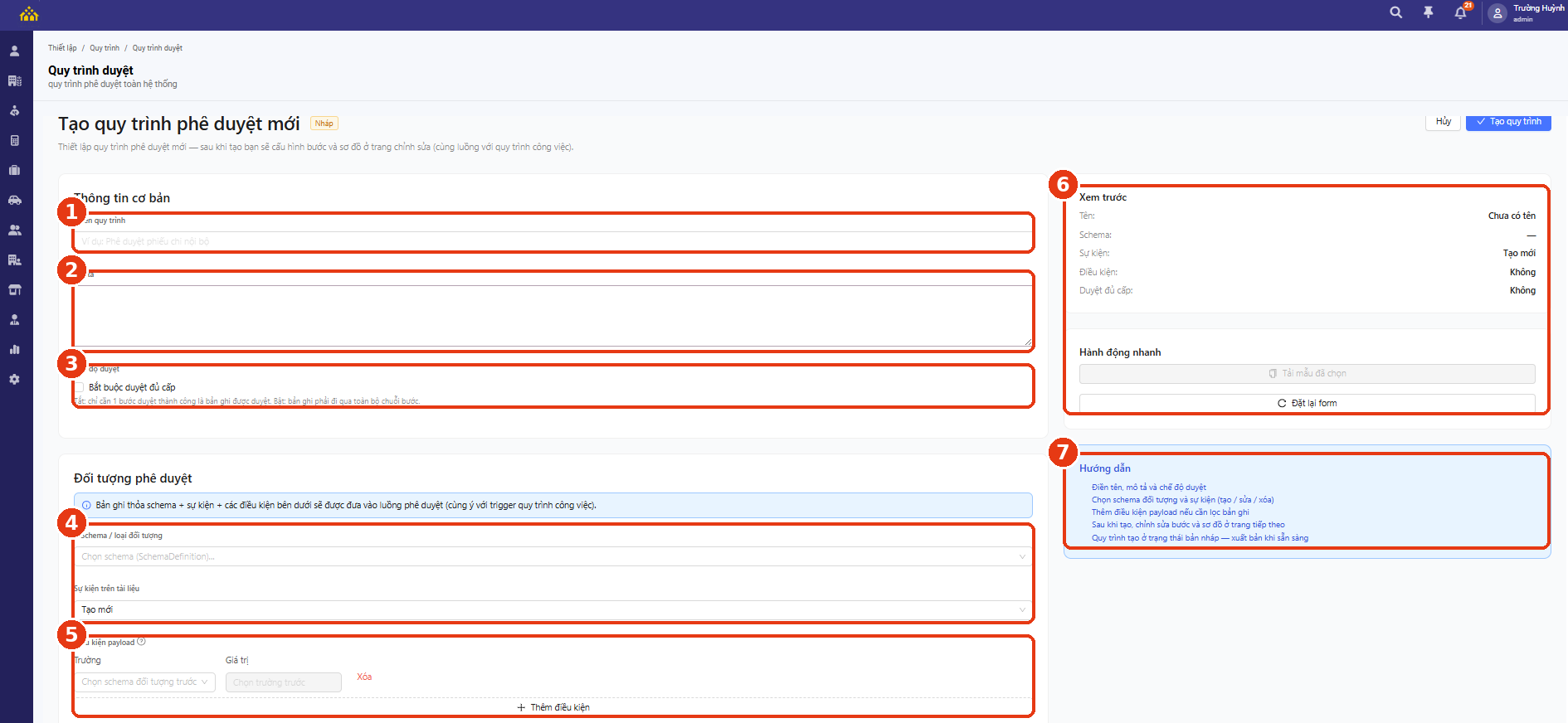This screenshot has height=723, width=1568.
Task: Click 'Hướng dẫn' guide heading
Action: pyautogui.click(x=1105, y=468)
